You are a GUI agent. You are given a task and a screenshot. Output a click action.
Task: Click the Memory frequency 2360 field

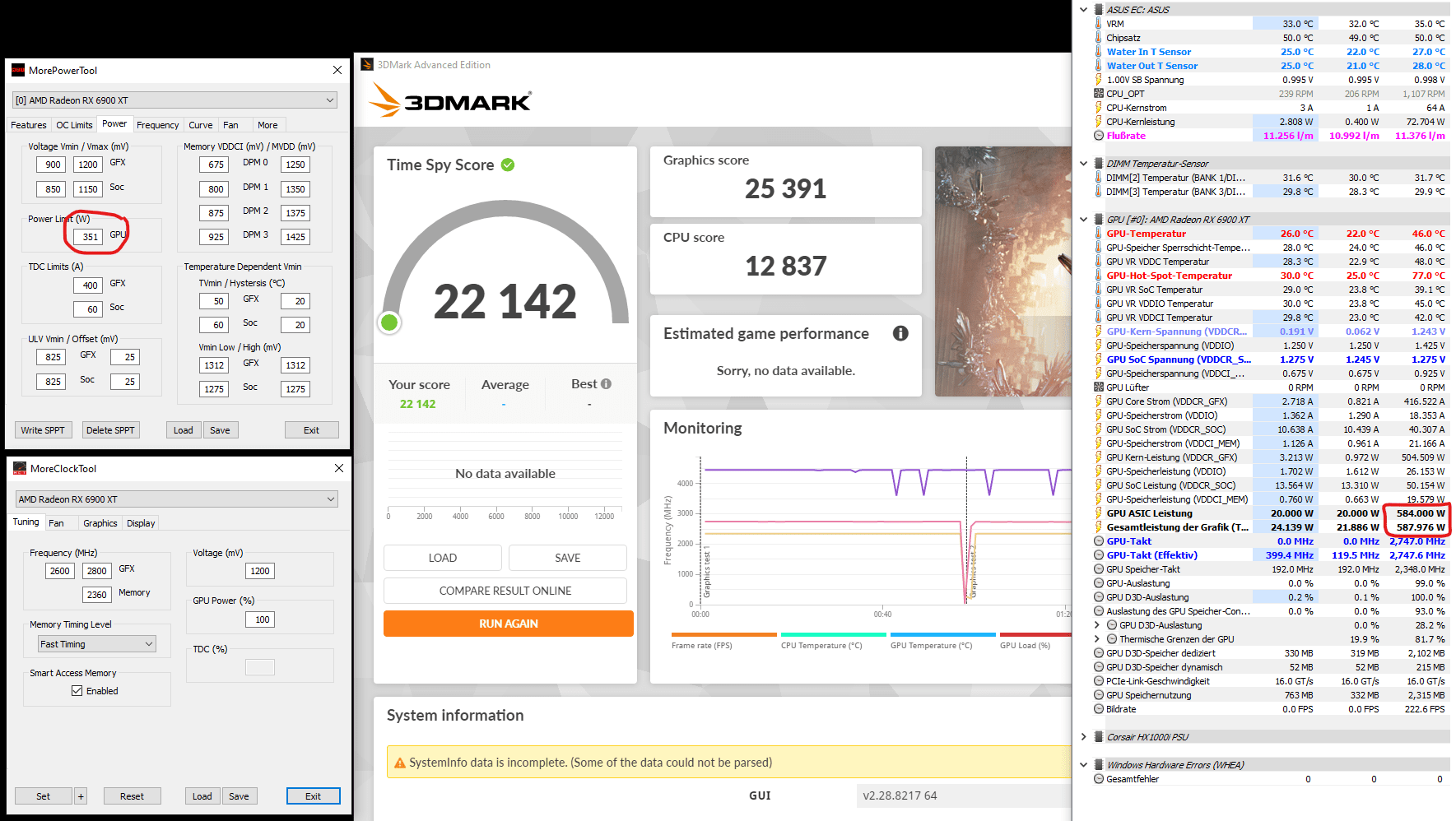(x=97, y=595)
